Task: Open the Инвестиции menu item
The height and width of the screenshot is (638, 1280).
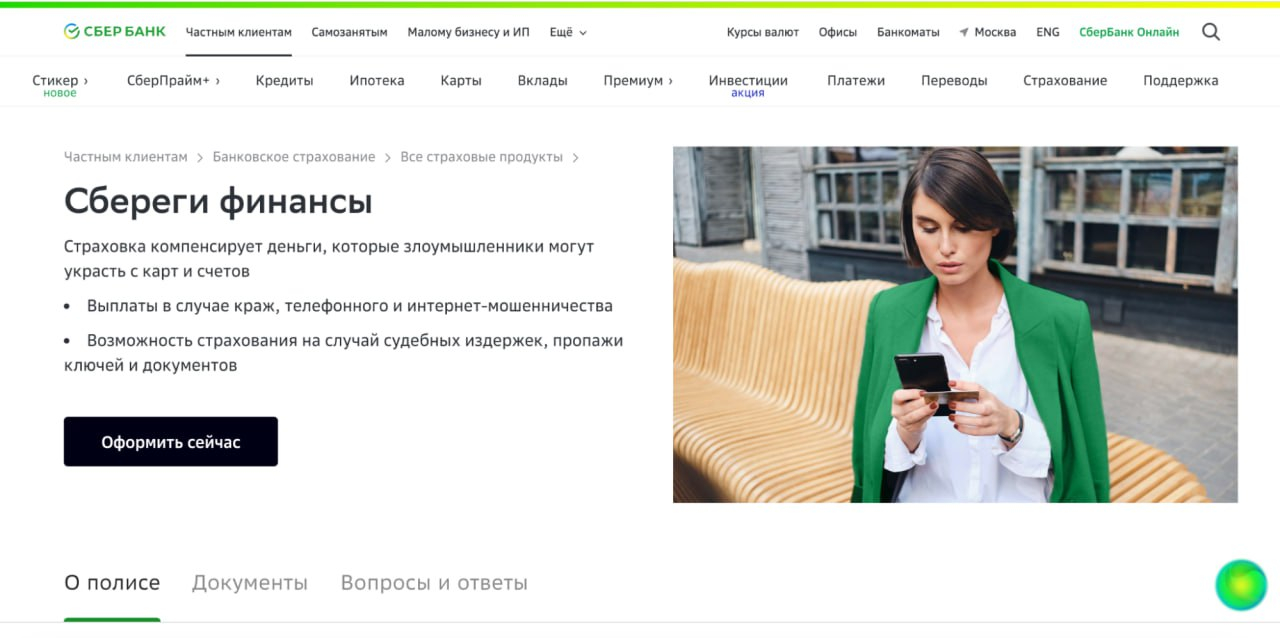Action: [748, 81]
